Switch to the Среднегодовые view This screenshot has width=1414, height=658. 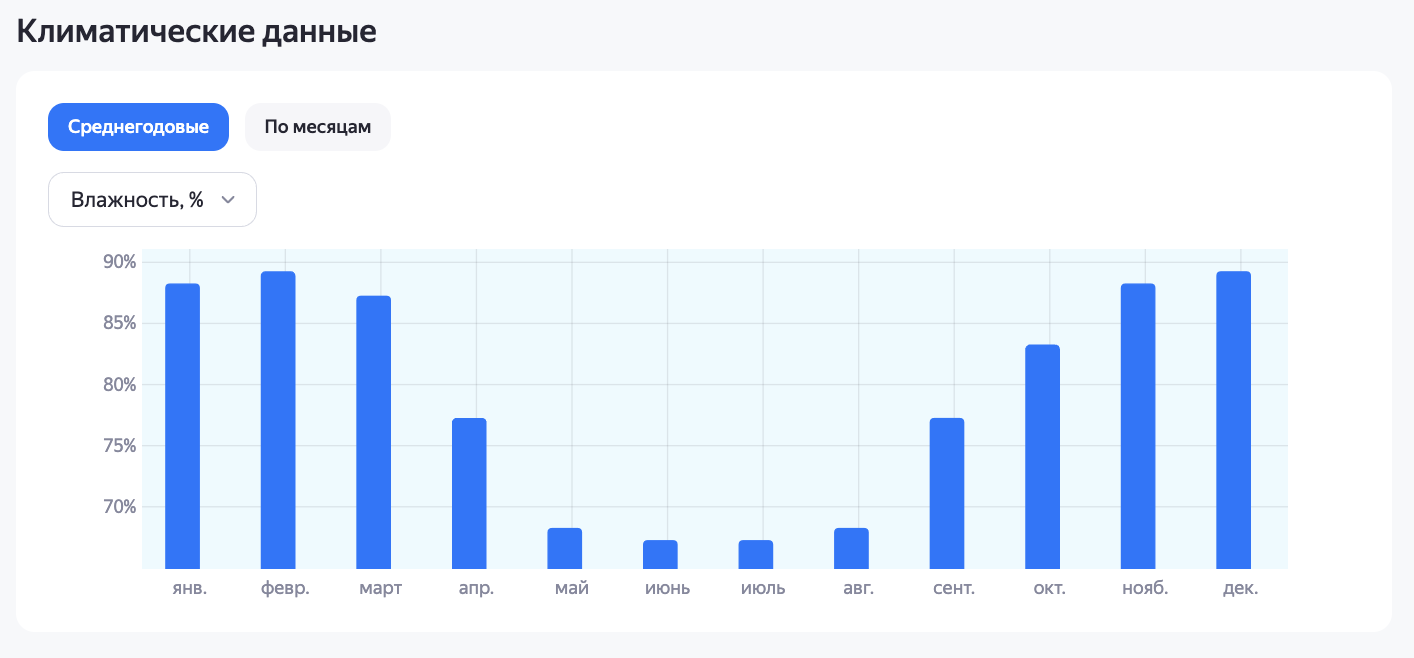coord(138,127)
